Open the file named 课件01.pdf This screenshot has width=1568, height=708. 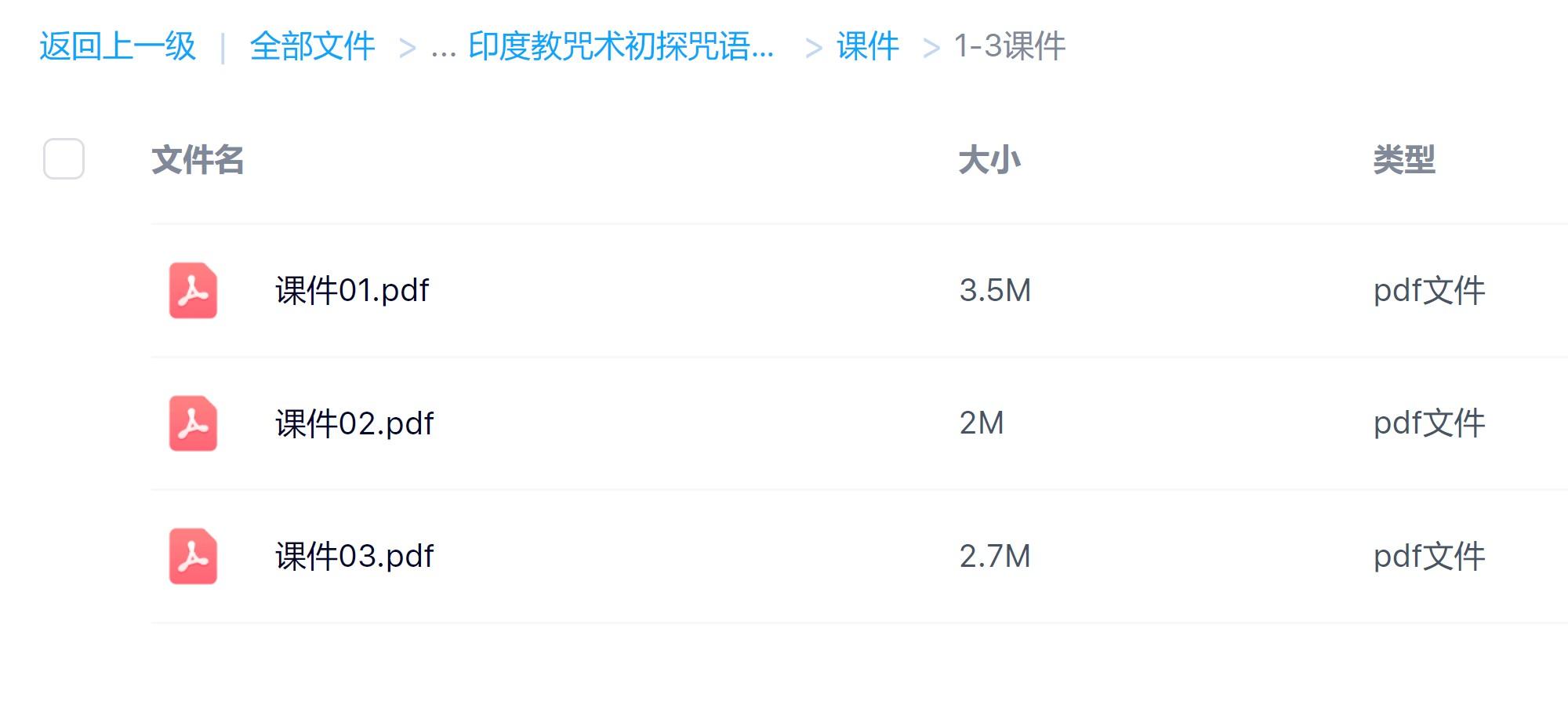point(352,291)
